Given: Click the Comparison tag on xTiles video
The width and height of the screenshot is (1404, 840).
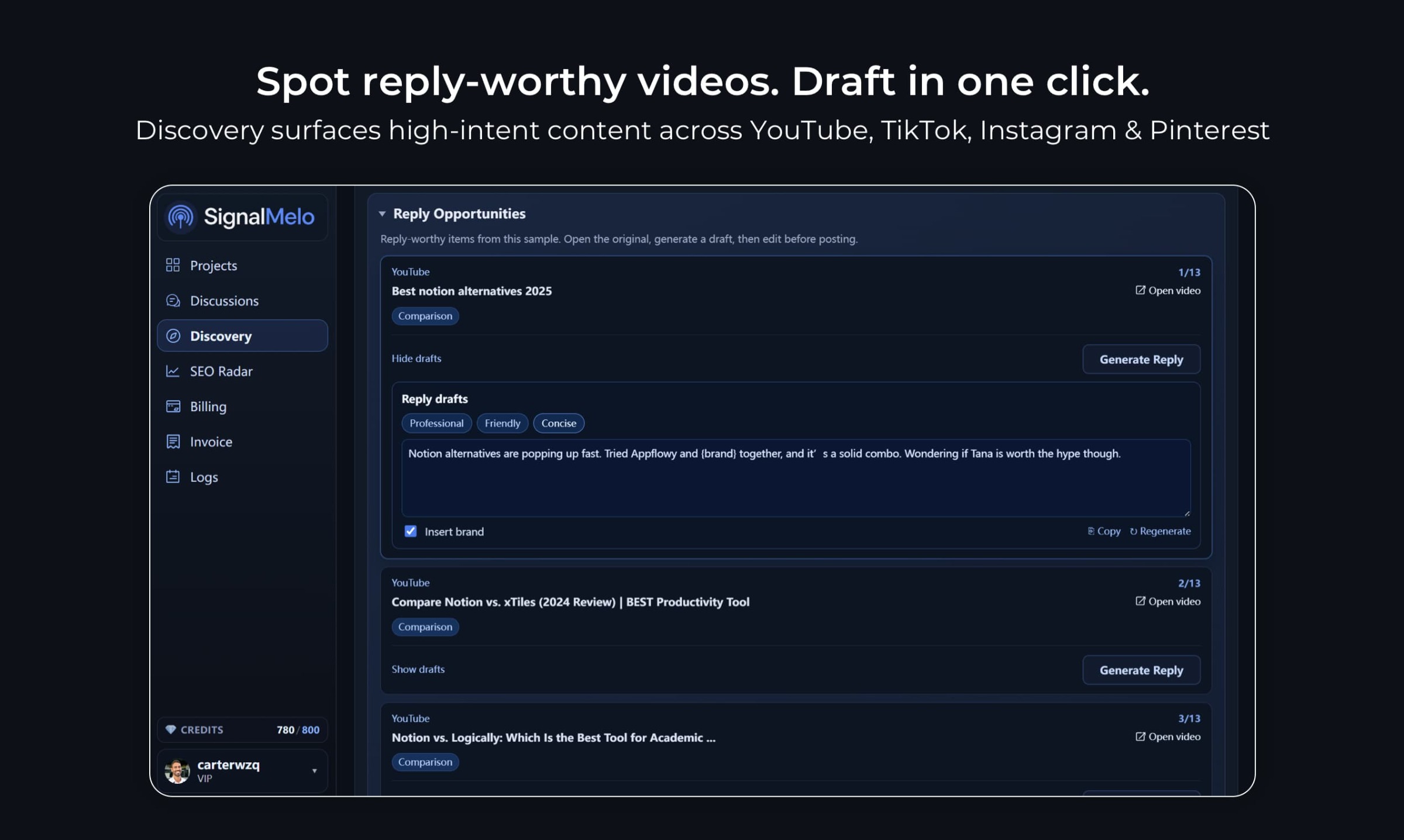Looking at the screenshot, I should 425,626.
